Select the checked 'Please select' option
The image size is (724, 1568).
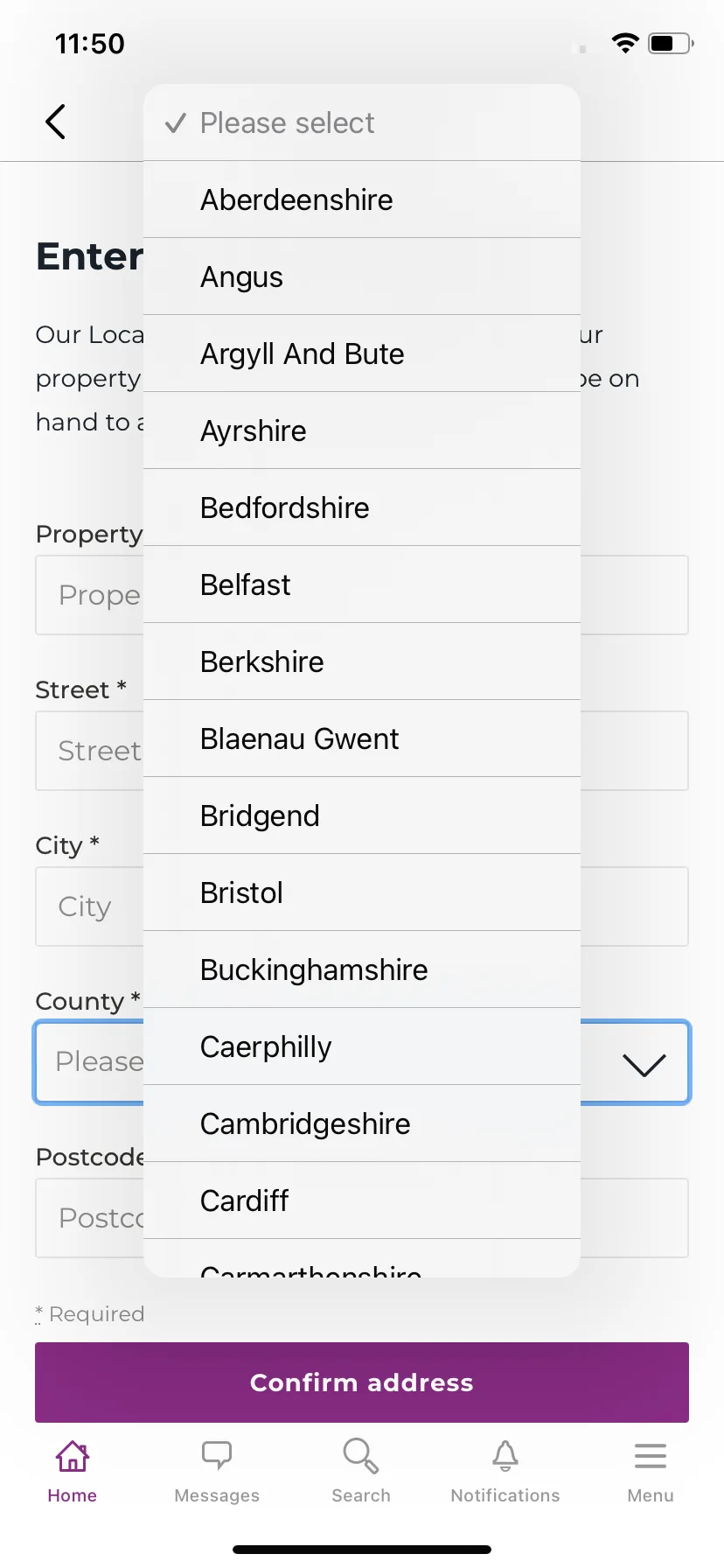362,122
